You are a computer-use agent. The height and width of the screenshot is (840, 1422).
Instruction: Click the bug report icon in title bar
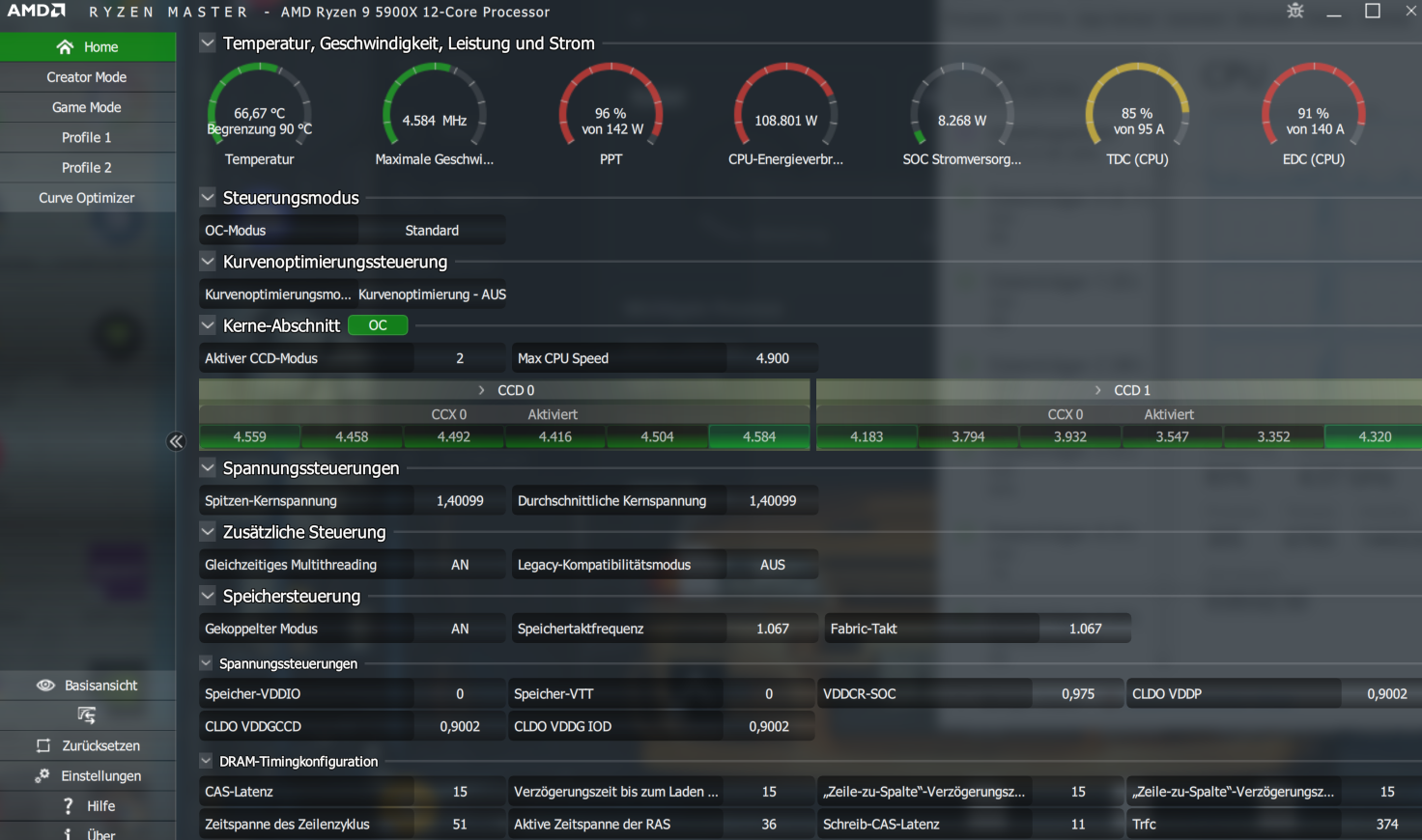coord(1295,11)
